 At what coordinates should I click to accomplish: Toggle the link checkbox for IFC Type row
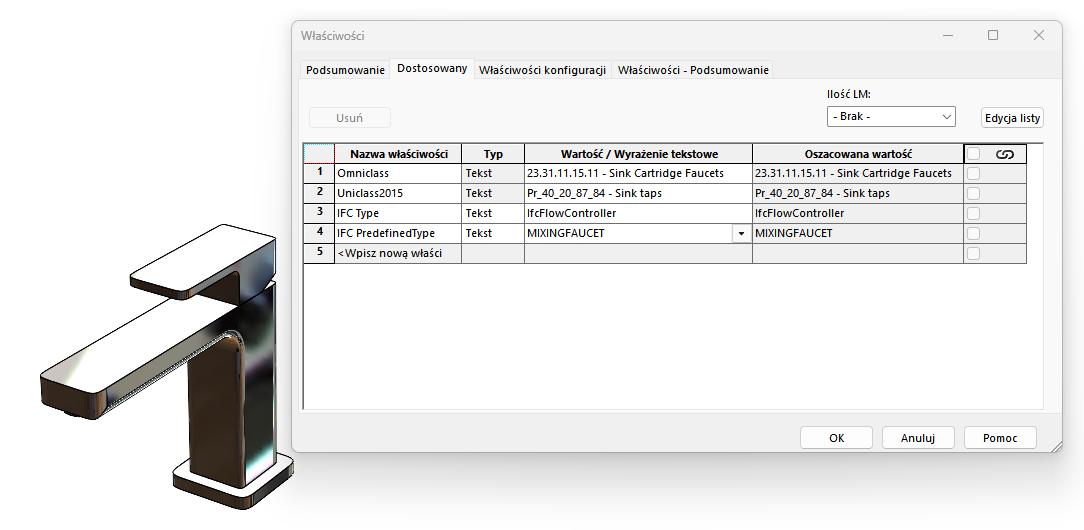974,214
